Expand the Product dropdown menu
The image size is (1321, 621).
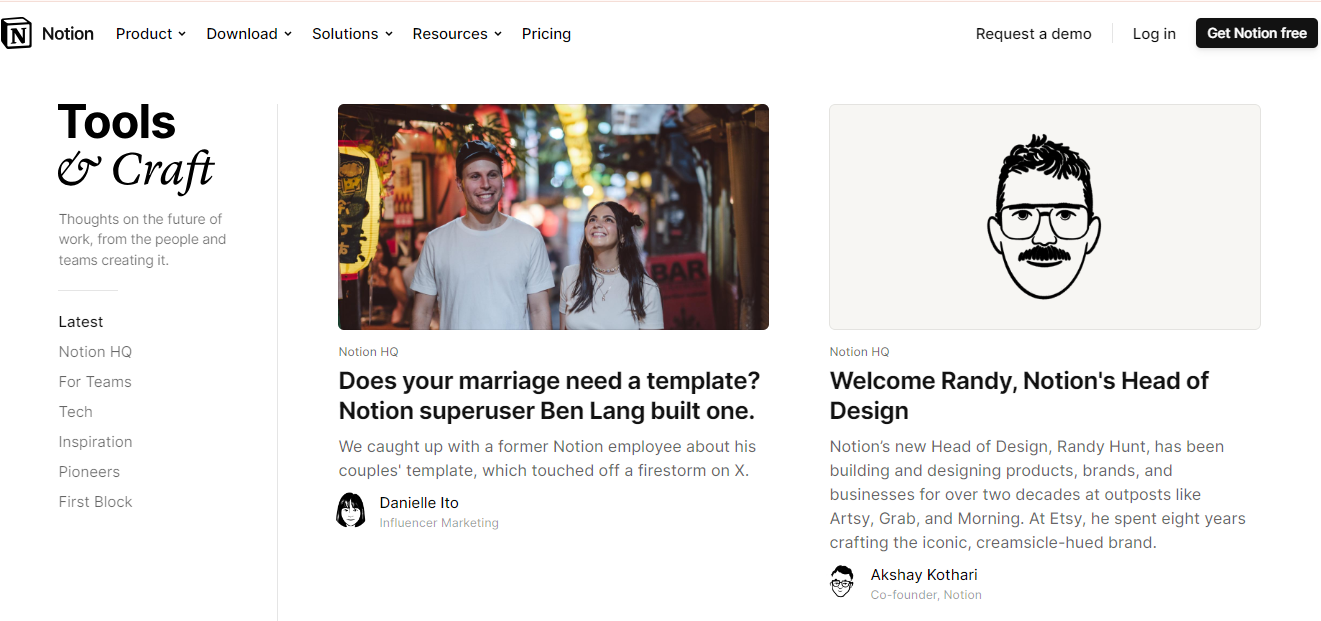[x=151, y=34]
